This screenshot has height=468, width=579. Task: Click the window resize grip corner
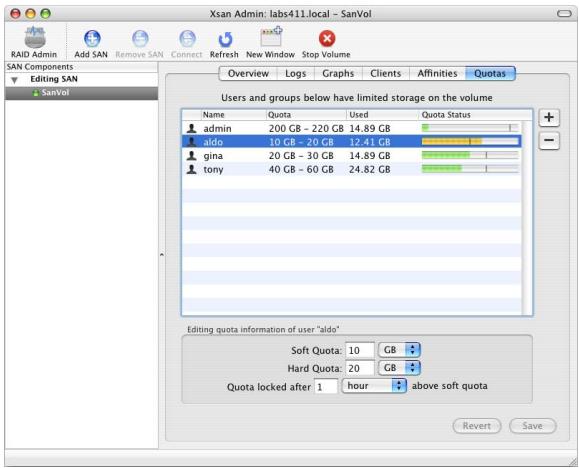coord(573,462)
